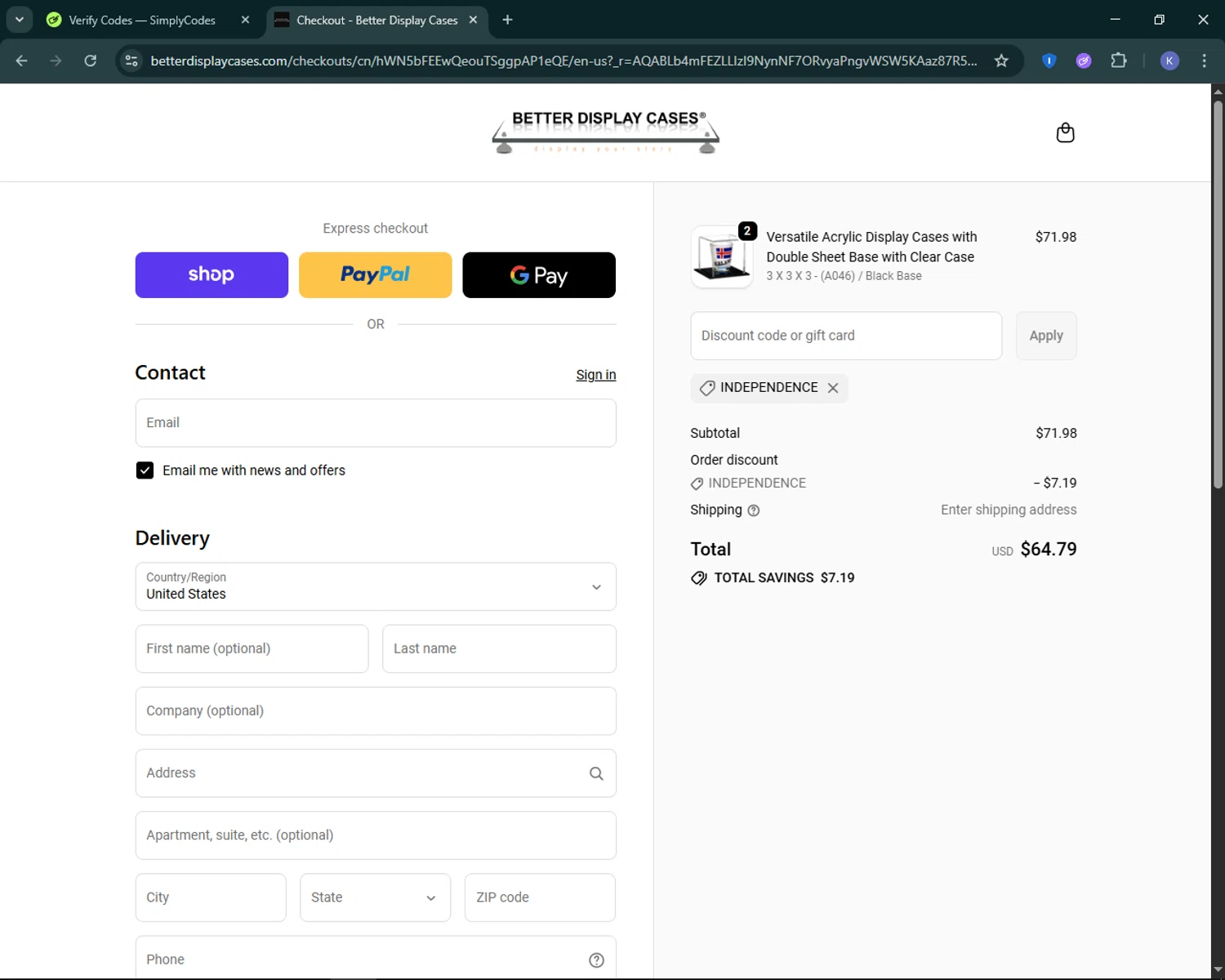Select the Company (optional) field
Screen dimensions: 1225x980
[376, 711]
